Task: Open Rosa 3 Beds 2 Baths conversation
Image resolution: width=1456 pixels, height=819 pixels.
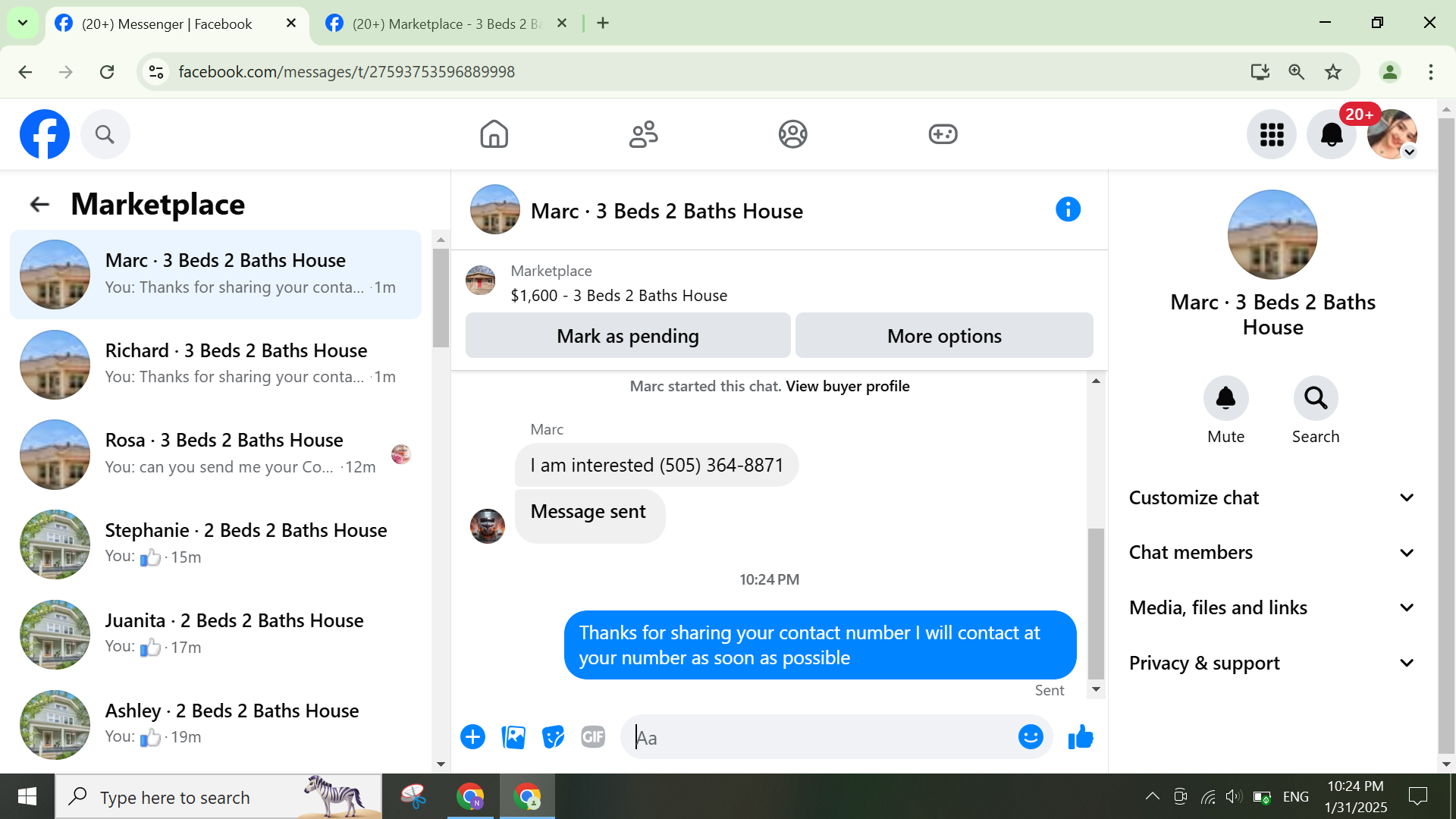Action: (215, 454)
